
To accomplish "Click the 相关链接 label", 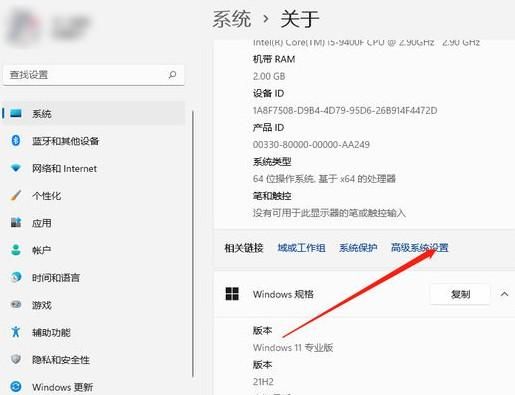I will click(x=244, y=248).
